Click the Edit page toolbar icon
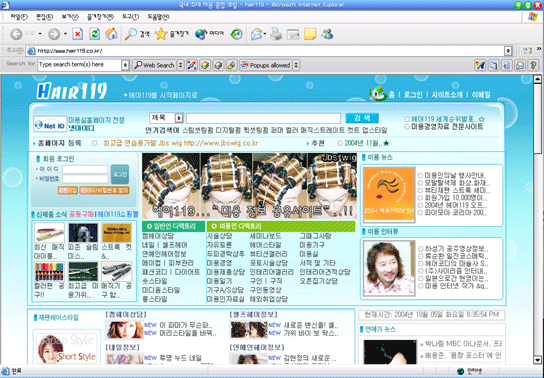The width and height of the screenshot is (544, 378). pos(293,34)
